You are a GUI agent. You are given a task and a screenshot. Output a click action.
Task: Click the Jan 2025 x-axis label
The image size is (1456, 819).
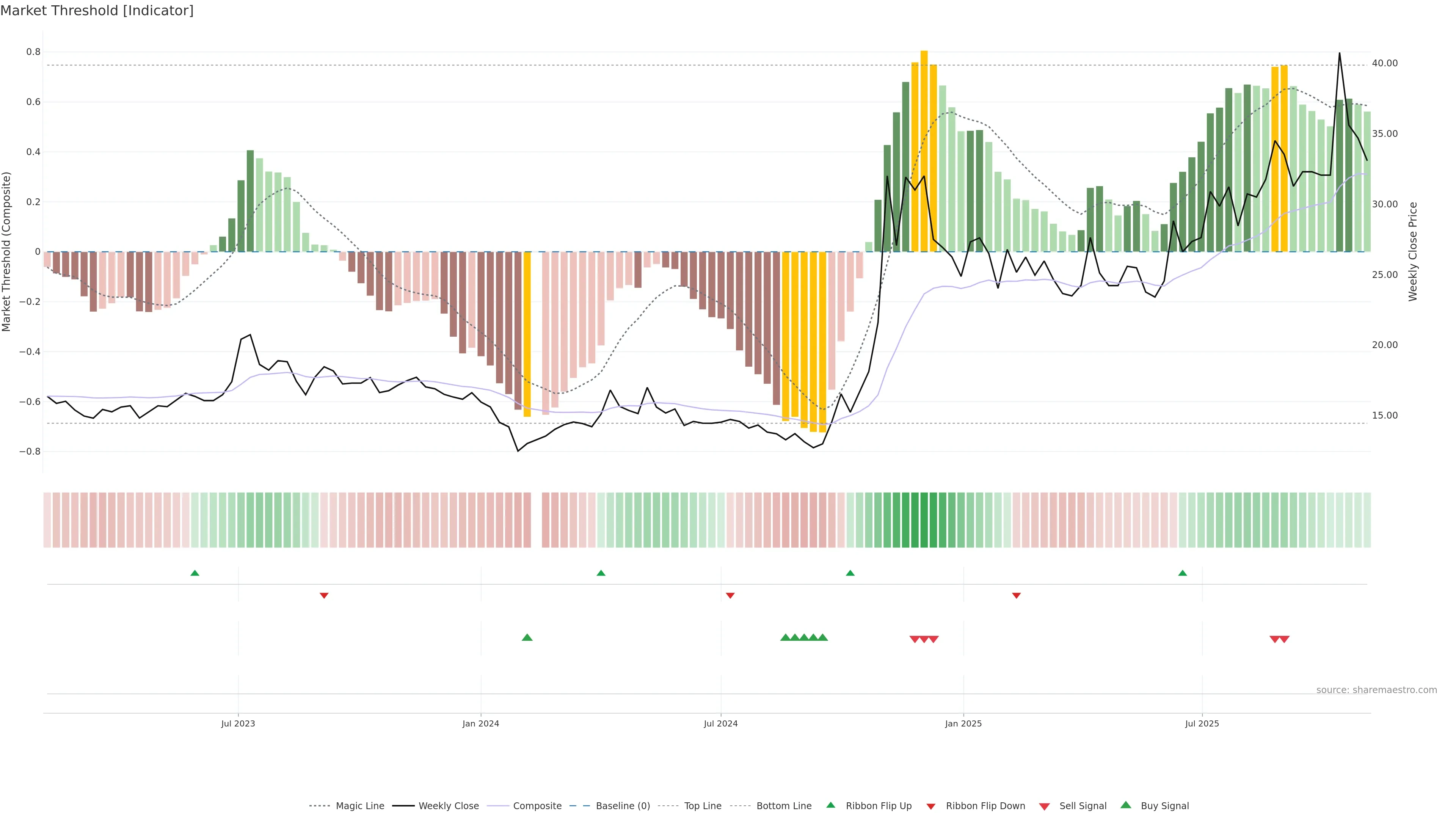coord(963,723)
